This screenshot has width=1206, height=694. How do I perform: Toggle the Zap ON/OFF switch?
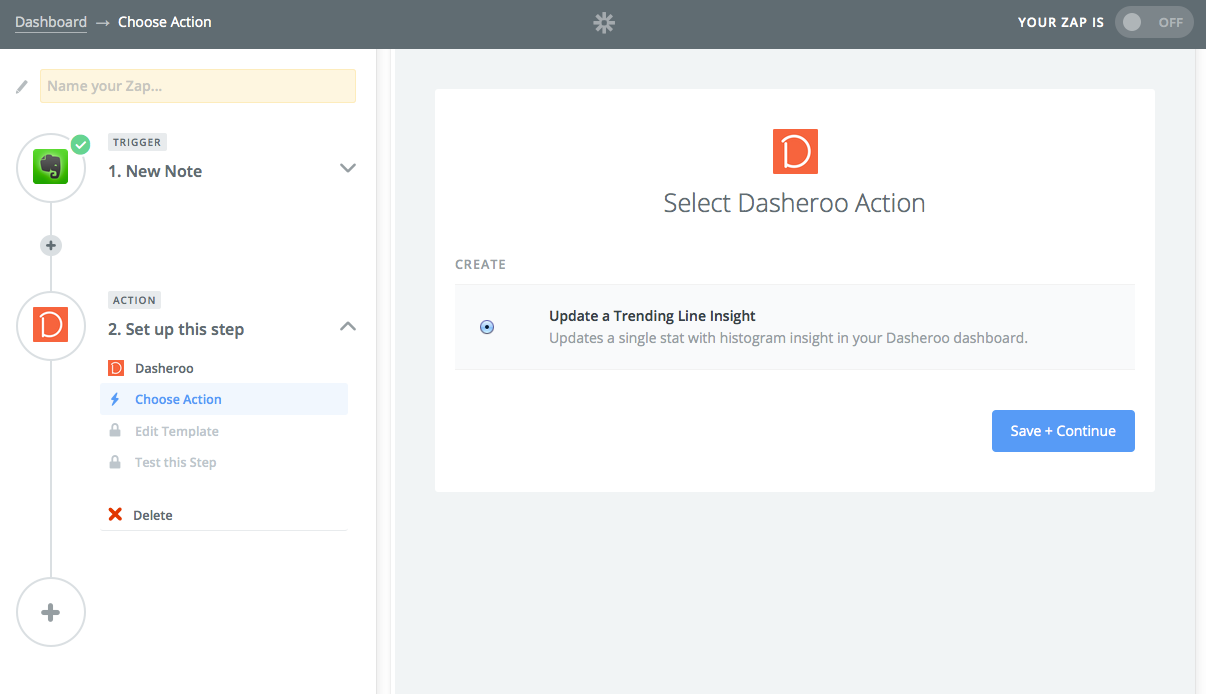pyautogui.click(x=1154, y=22)
